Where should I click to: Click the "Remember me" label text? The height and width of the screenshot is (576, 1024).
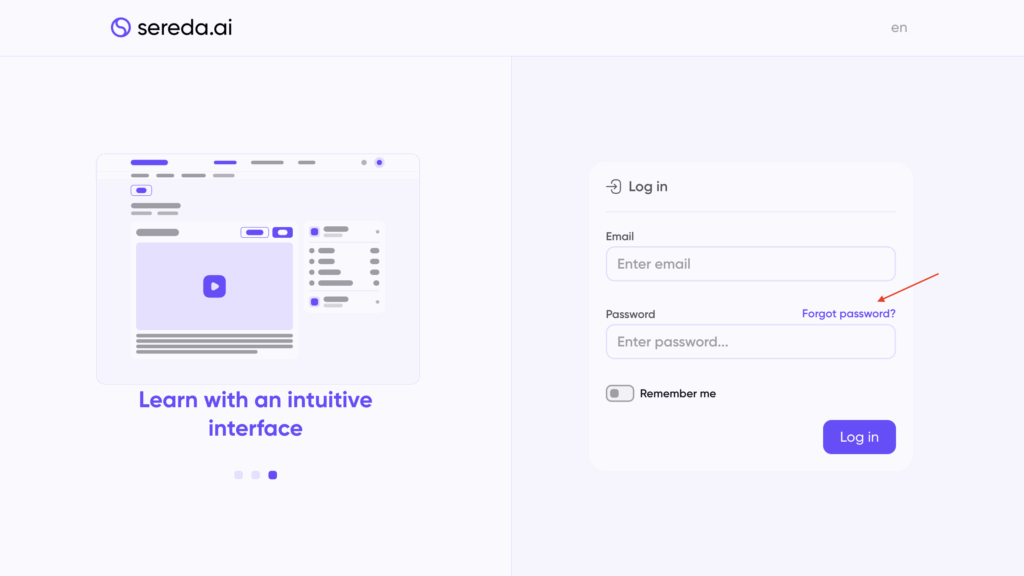pyautogui.click(x=678, y=394)
